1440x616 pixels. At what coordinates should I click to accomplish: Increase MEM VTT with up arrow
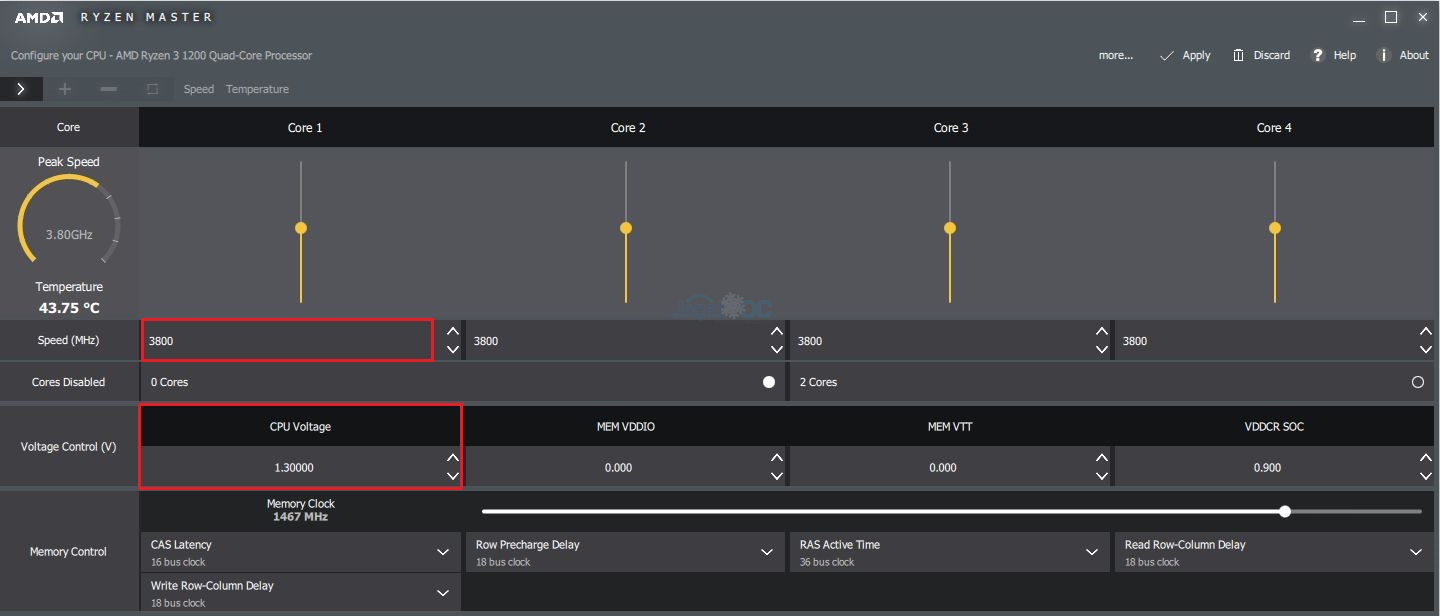(1101, 457)
